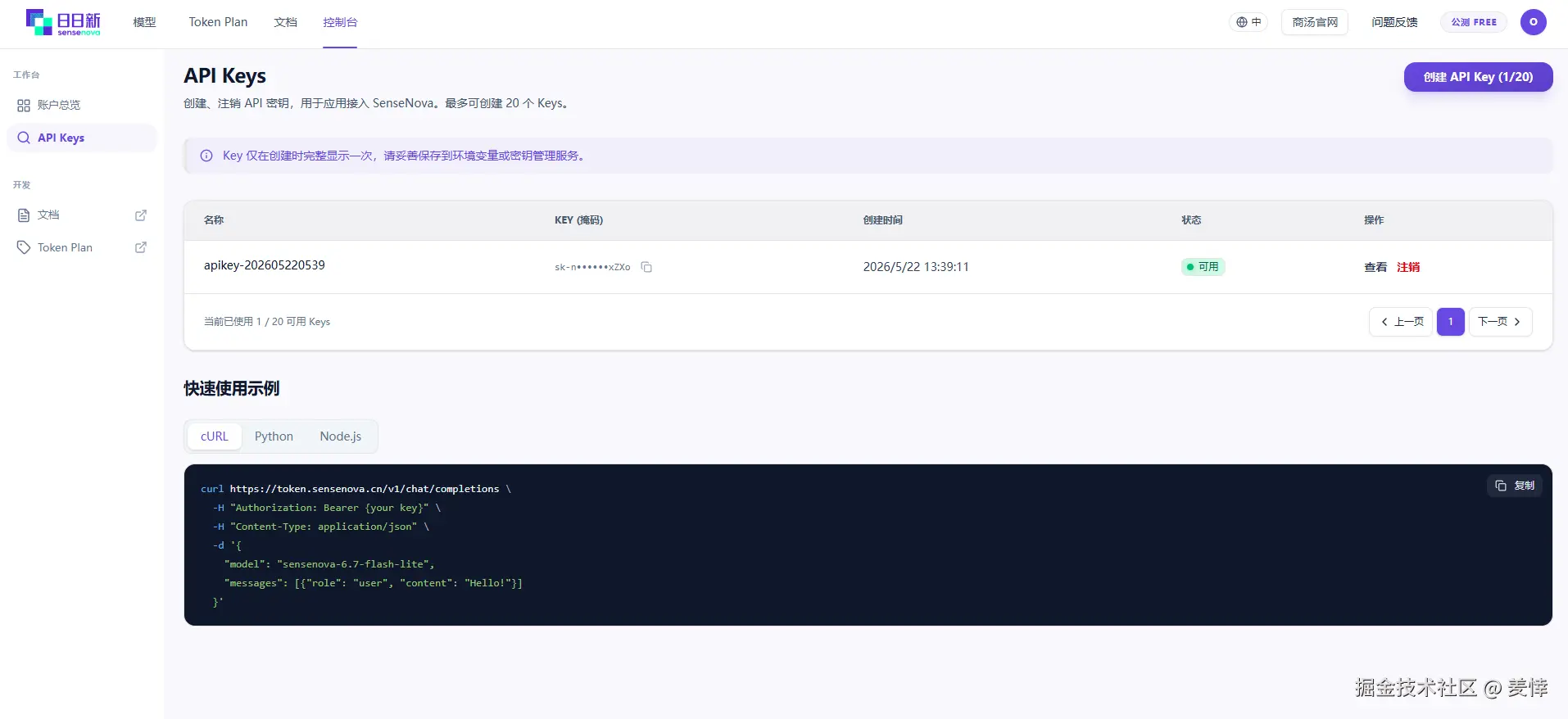This screenshot has width=1568, height=719.
Task: Click 查看 for apikey-202605220539
Action: pos(1375,267)
